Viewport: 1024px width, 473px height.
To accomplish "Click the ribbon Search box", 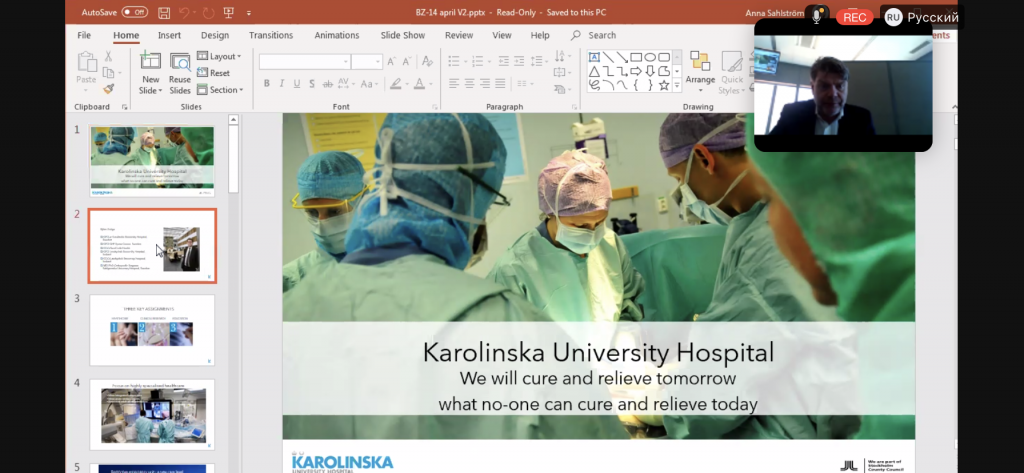I will coord(594,35).
